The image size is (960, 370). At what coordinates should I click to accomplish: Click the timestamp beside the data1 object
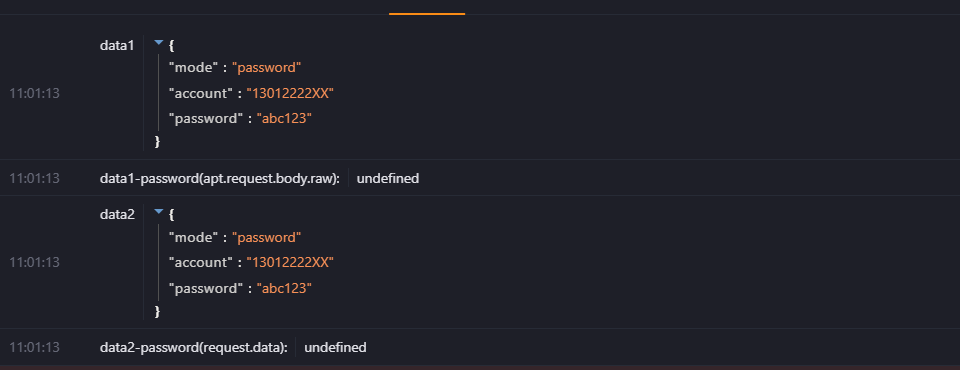coord(34,93)
